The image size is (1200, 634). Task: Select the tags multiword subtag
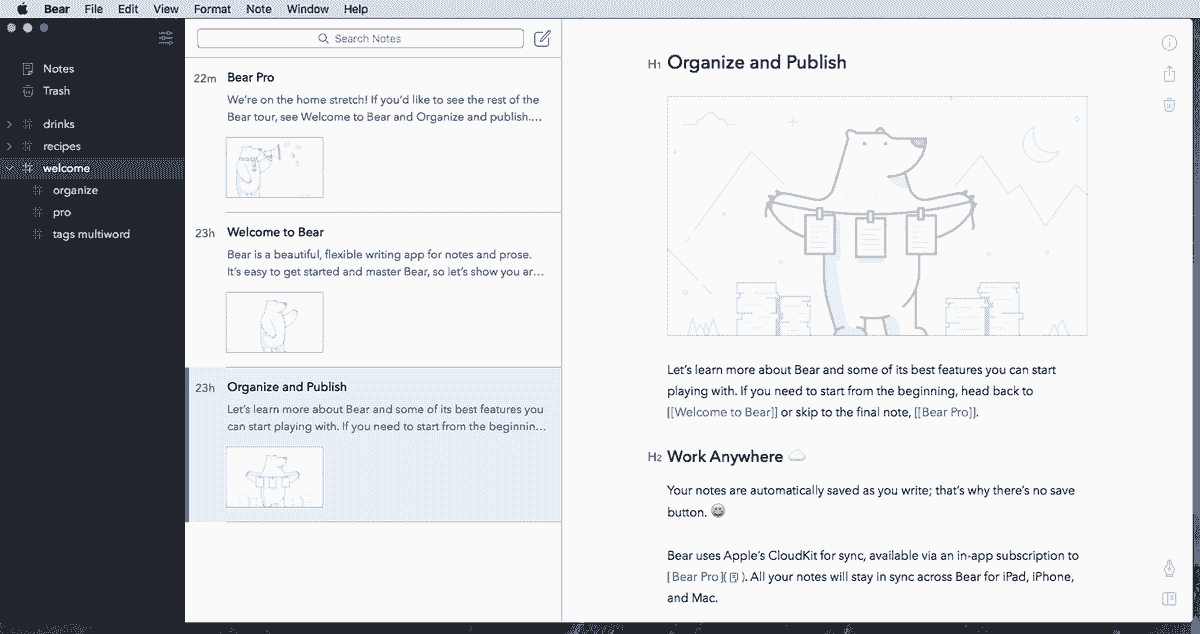pos(92,234)
